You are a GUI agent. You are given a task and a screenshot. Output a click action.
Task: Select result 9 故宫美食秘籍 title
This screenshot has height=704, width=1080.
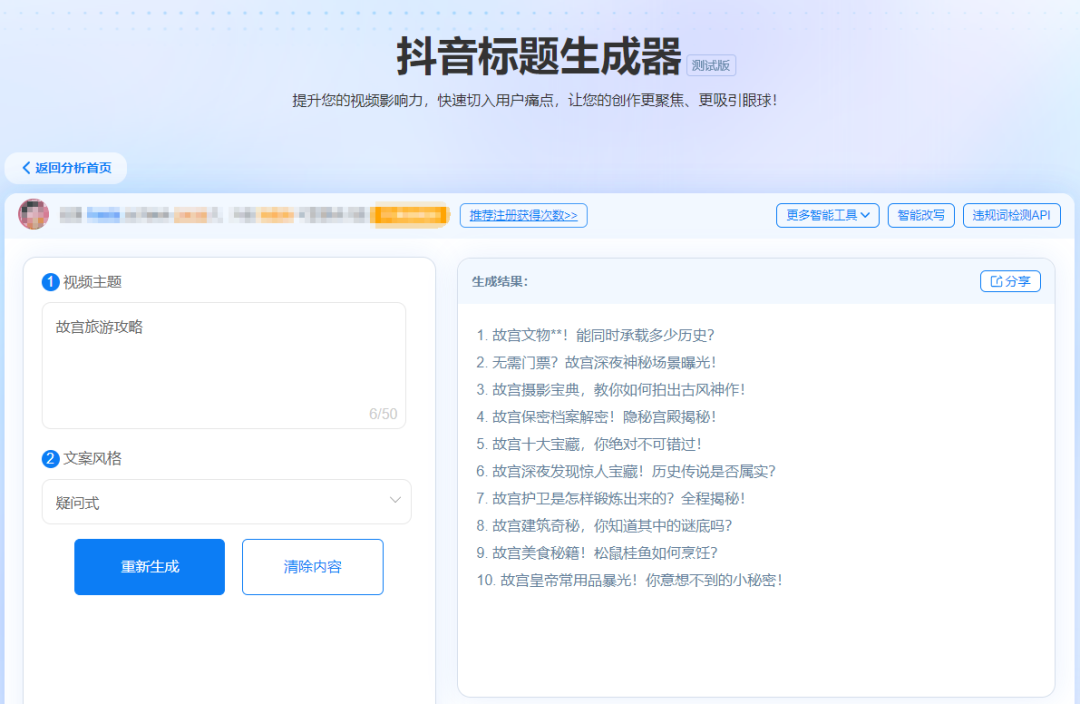(596, 553)
